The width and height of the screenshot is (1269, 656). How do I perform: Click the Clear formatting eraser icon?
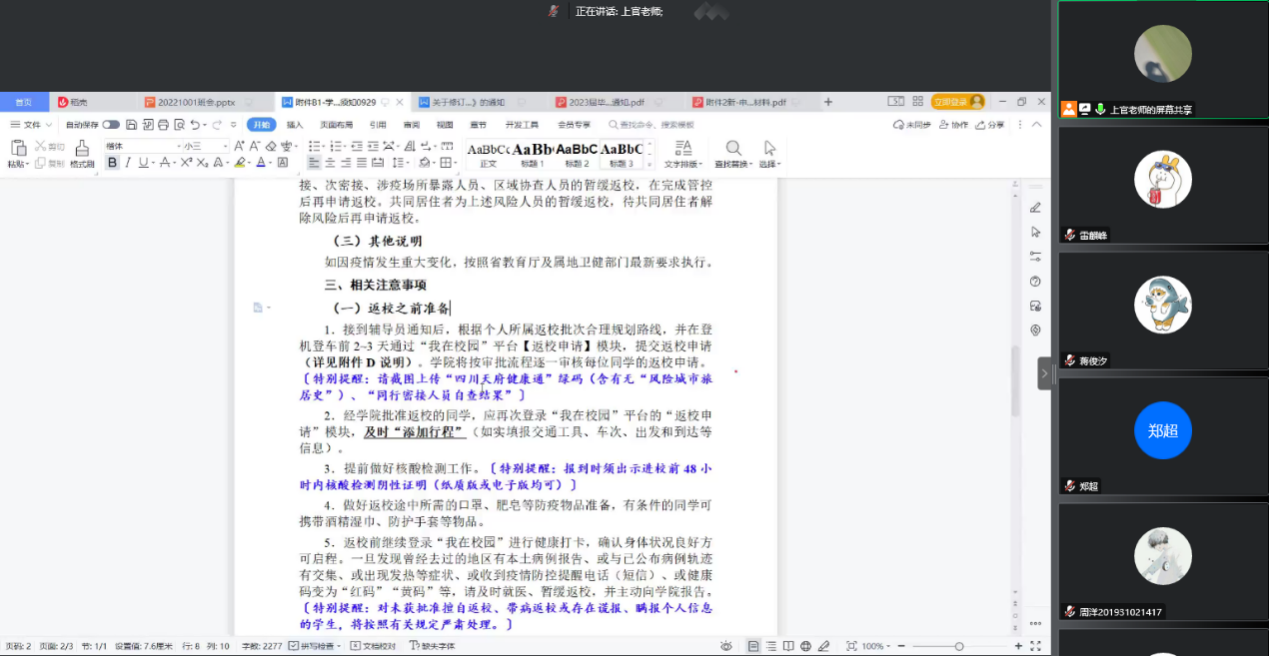point(270,146)
